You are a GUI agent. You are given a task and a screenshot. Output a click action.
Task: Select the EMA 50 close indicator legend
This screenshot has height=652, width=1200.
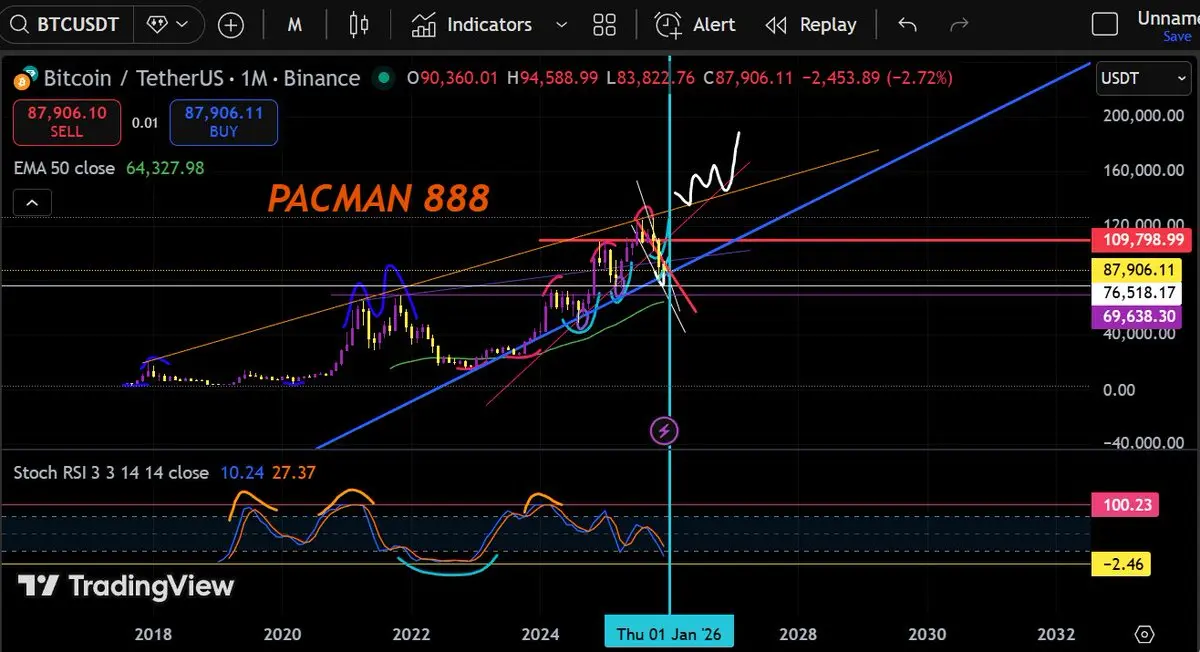click(64, 169)
